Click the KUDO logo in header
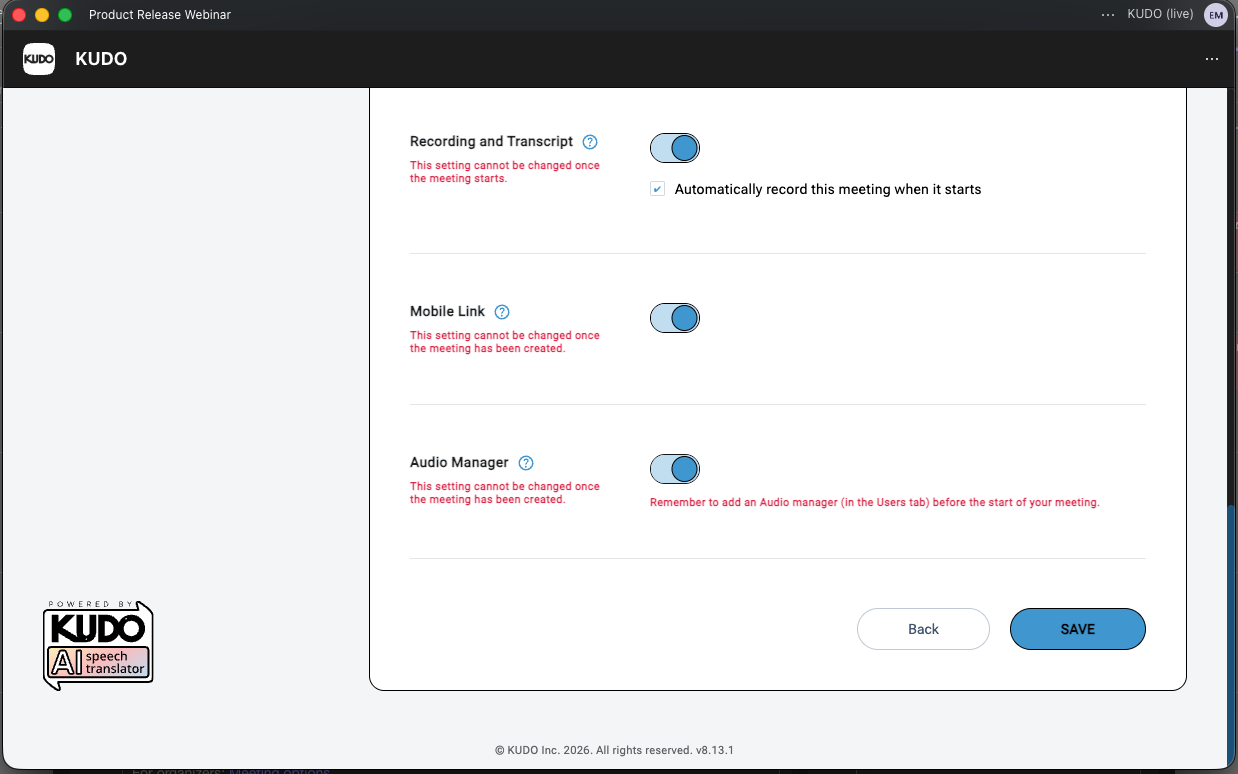This screenshot has width=1238, height=774. (39, 59)
